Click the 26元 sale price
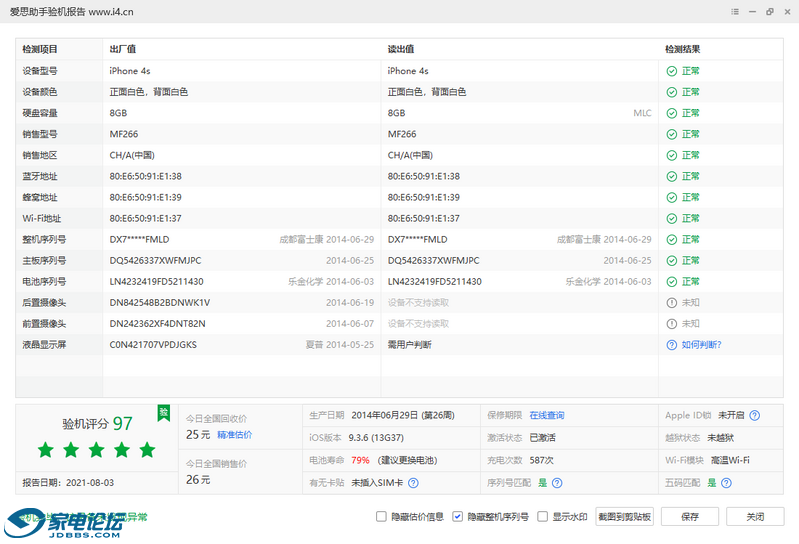The width and height of the screenshot is (799, 544). pos(198,480)
